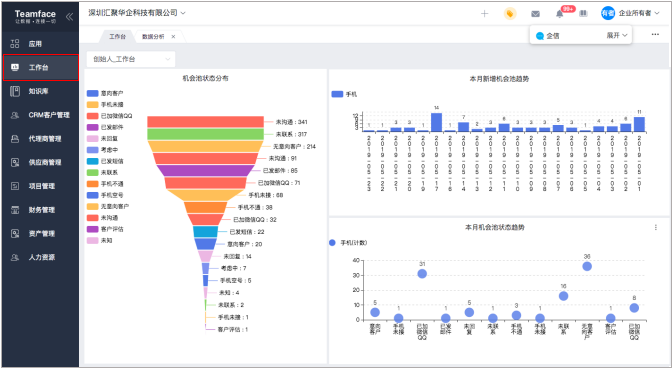Image resolution: width=672 pixels, height=368 pixels.
Task: Toggle 意向客户 legend in funnel chart
Action: click(105, 93)
